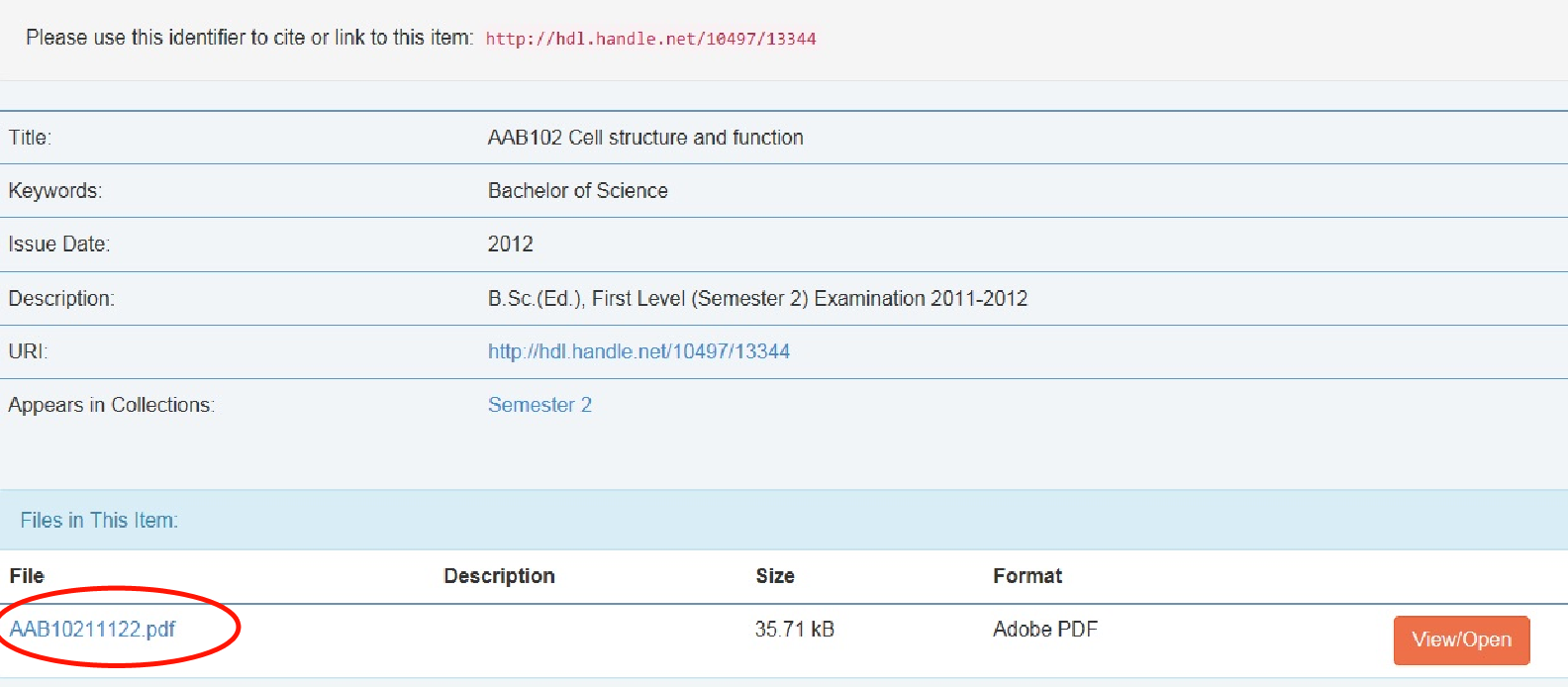Screen dimensions: 1568x687
Task: Open the Semester 2 collection link
Action: (x=539, y=405)
